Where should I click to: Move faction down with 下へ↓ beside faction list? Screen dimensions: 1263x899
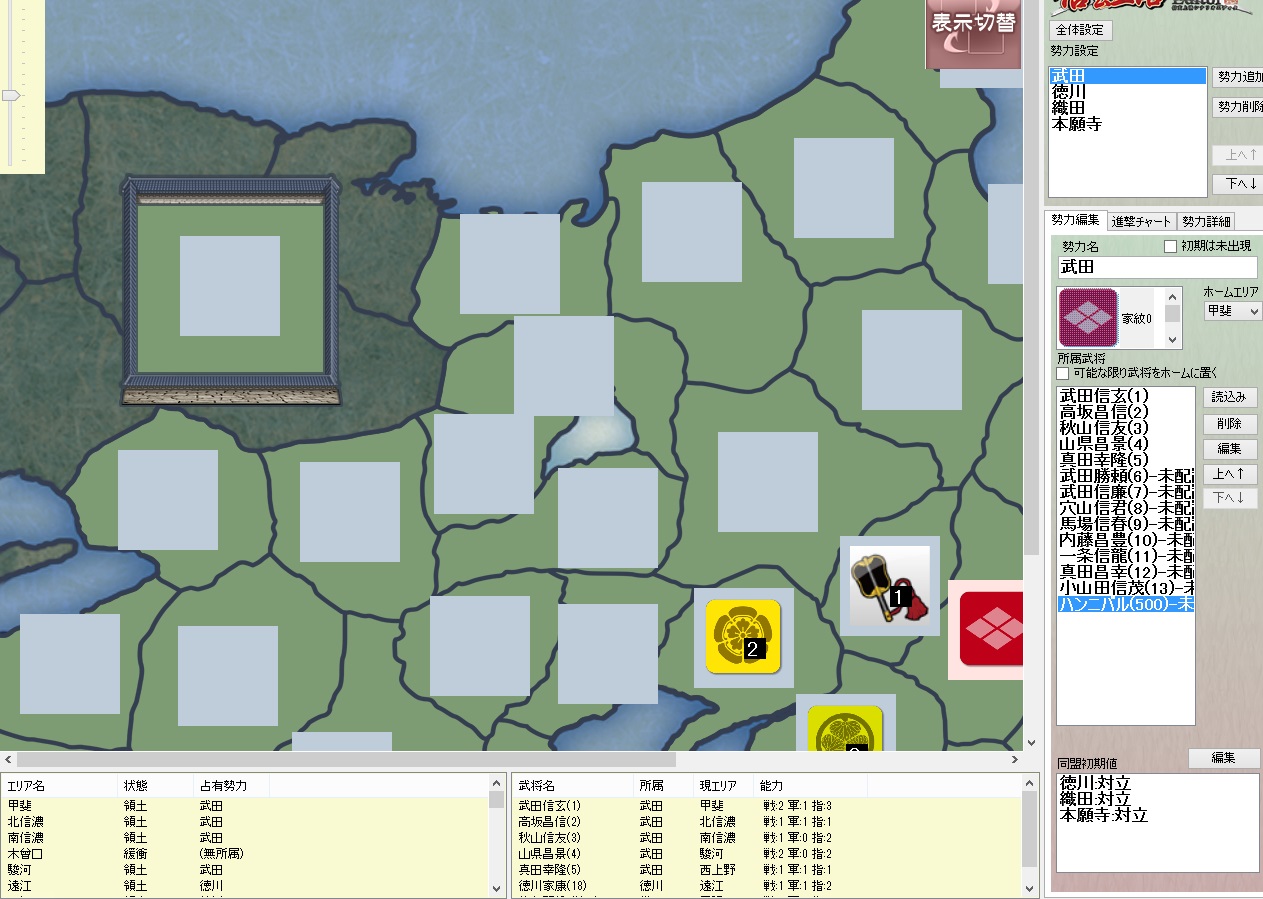[x=1238, y=184]
